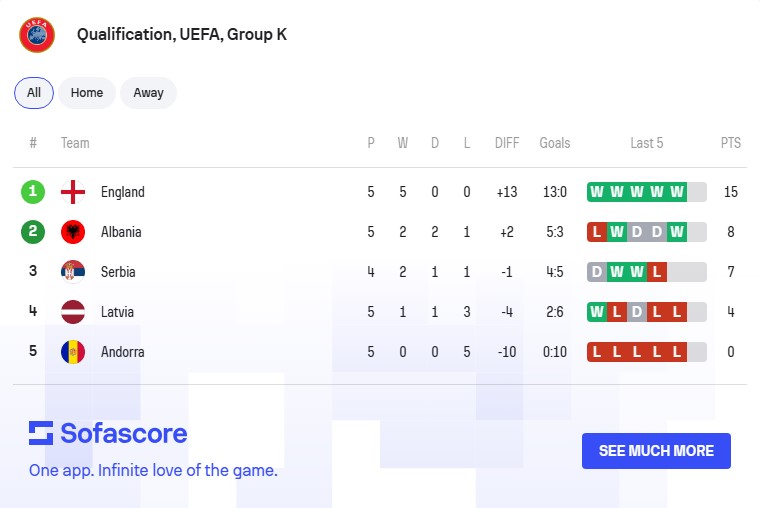Open the Andorra team link
This screenshot has width=760, height=508.
pyautogui.click(x=123, y=352)
